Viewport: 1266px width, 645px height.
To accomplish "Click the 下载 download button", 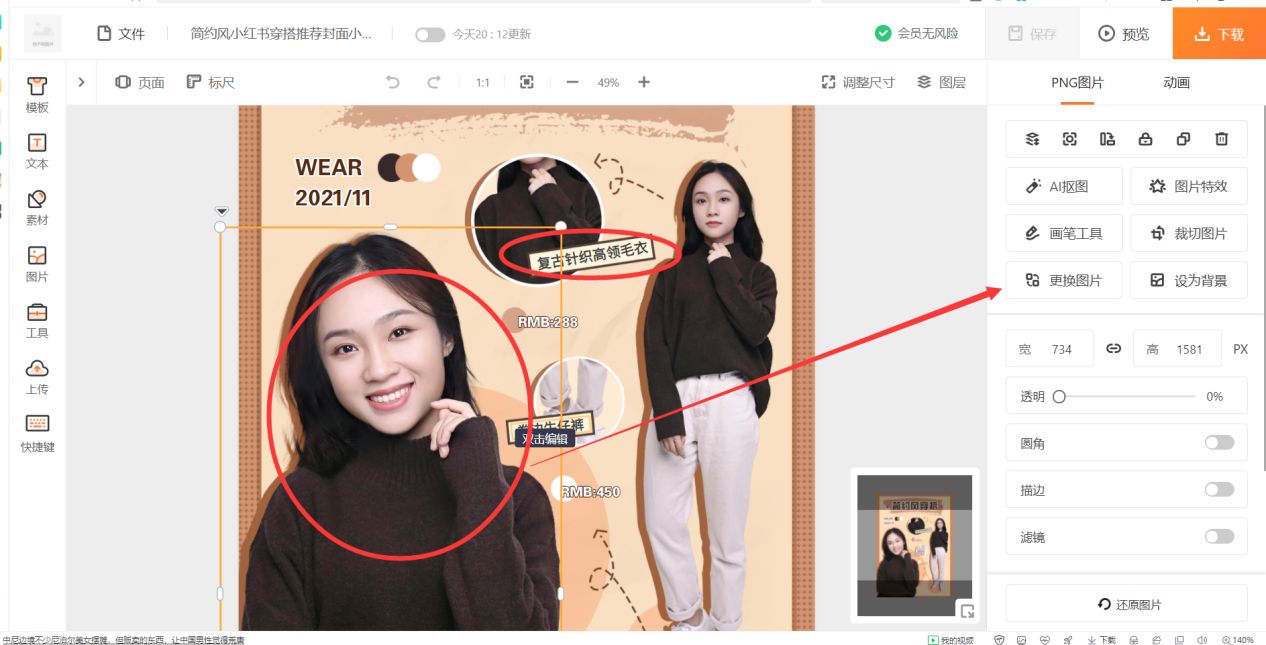I will tap(1219, 33).
